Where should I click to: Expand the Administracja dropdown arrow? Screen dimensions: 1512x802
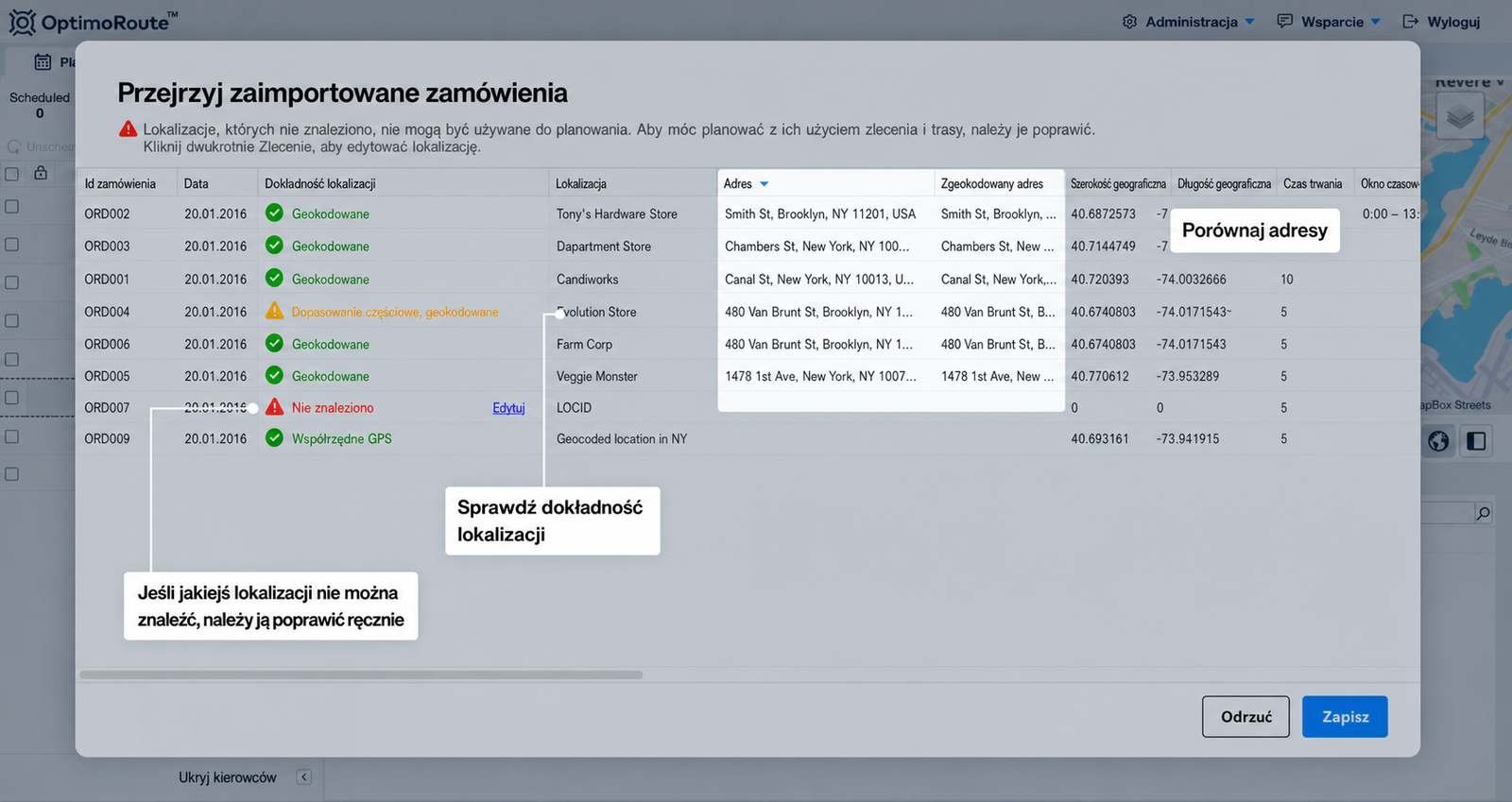[1250, 22]
